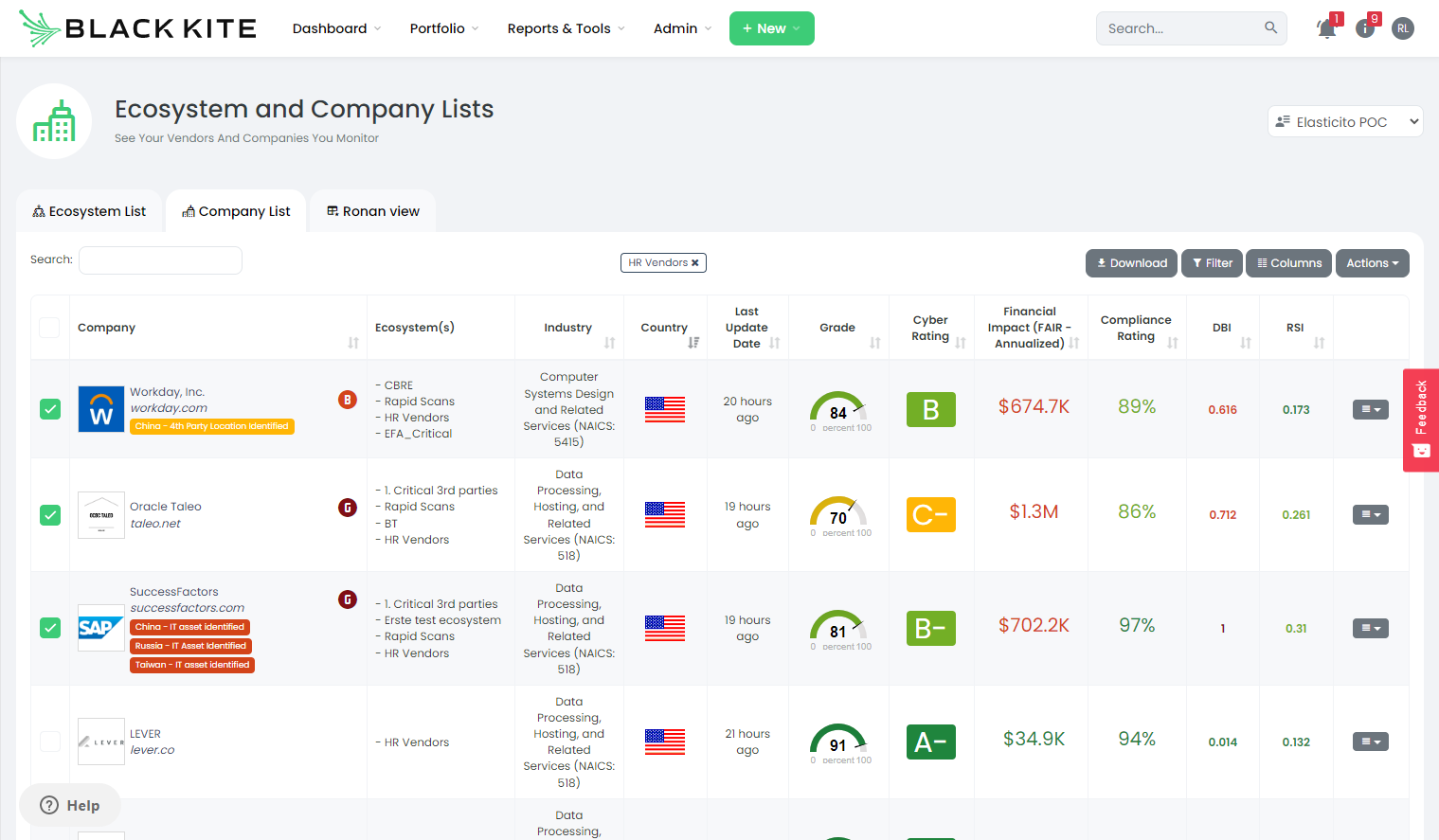Screen dimensions: 1439x840
Task: Click SuccessFactors' dark red G badge
Action: pos(348,599)
